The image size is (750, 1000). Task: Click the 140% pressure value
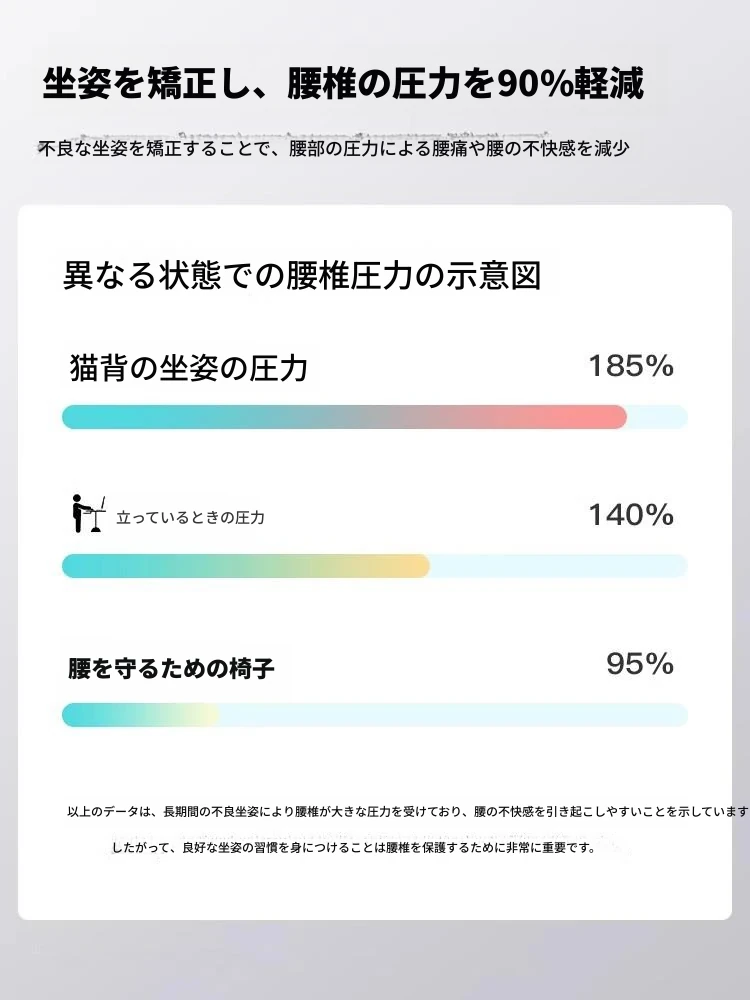630,516
